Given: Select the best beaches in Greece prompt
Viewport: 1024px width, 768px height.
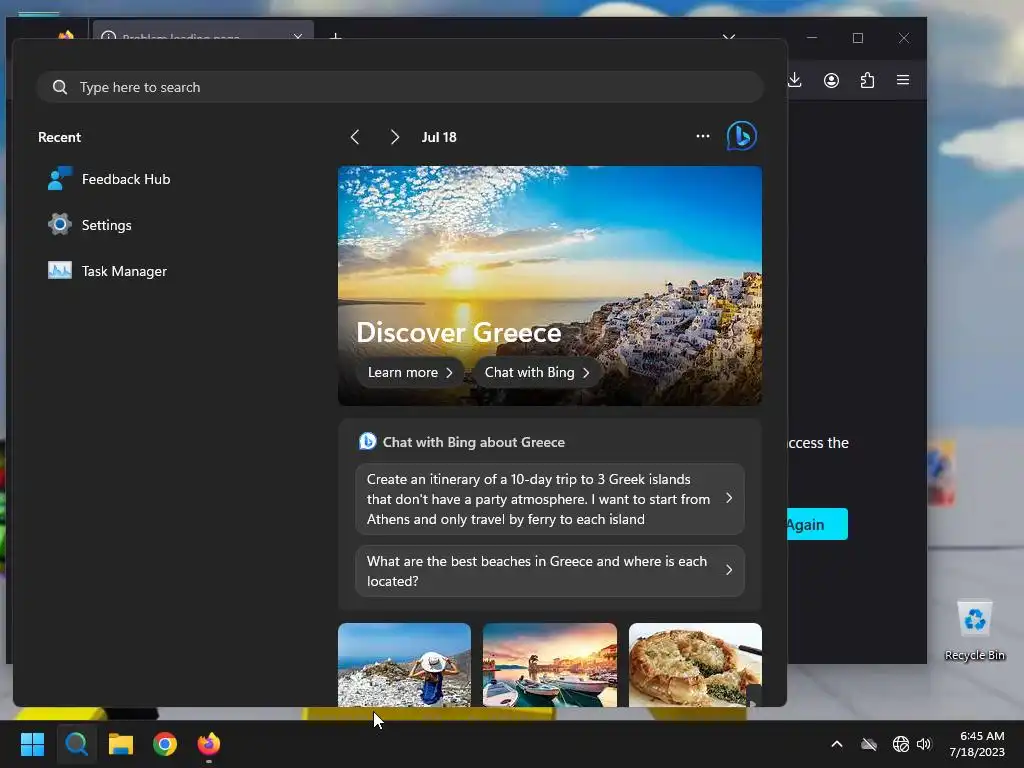Looking at the screenshot, I should coord(550,571).
